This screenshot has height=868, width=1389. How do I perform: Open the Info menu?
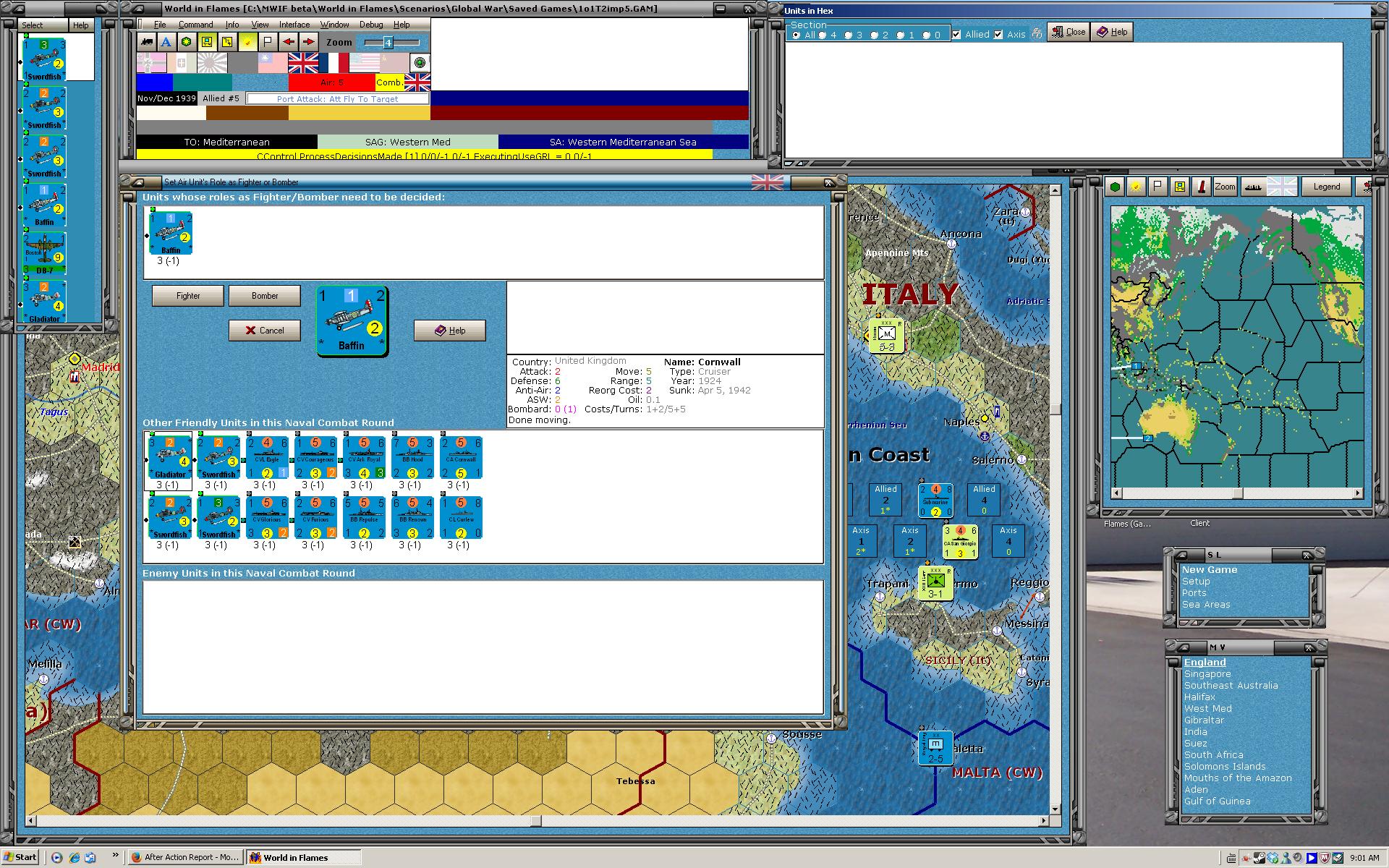(231, 25)
